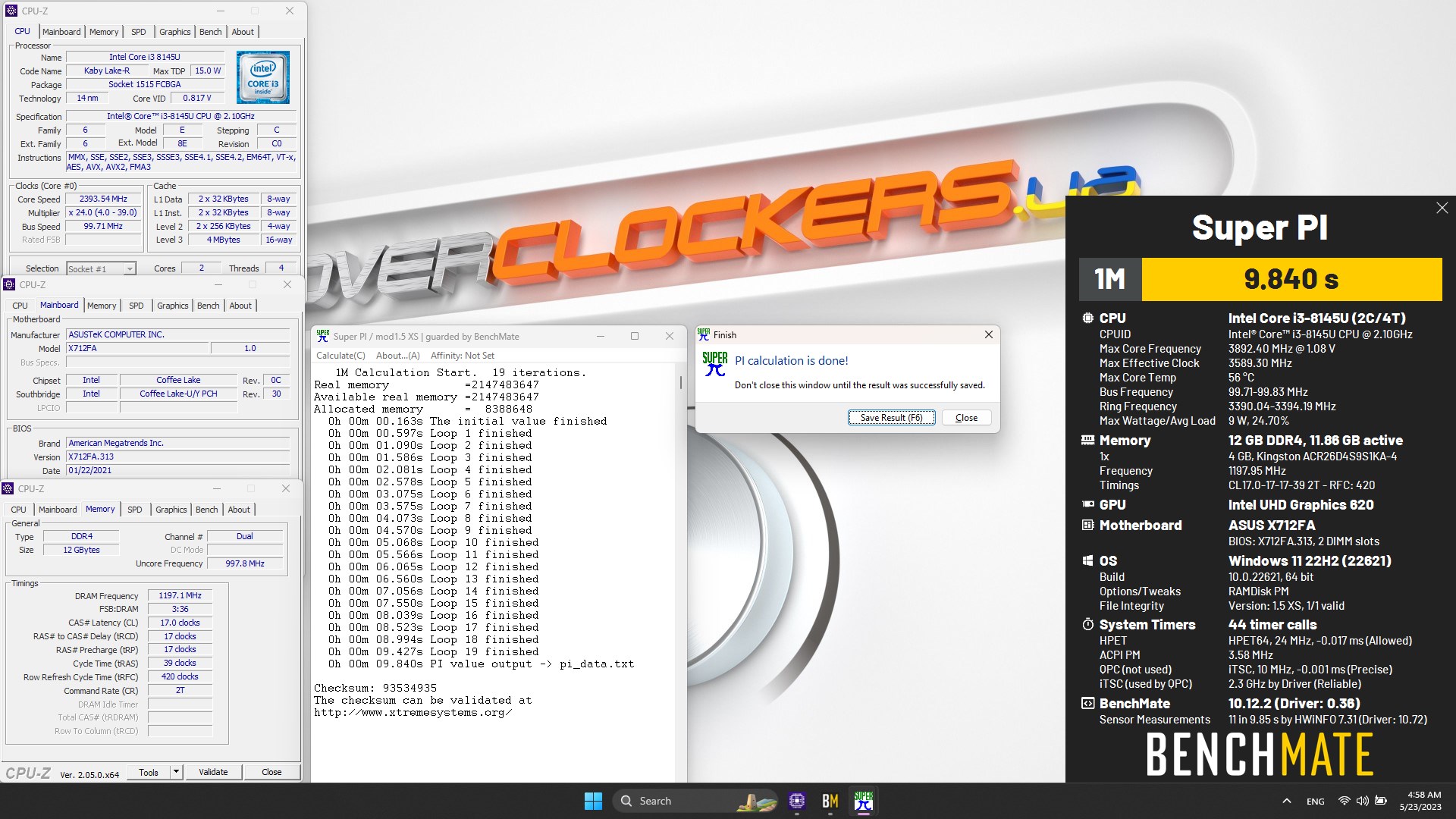Close the Finish dialog with X
Viewport: 1456px width, 819px height.
coord(988,334)
